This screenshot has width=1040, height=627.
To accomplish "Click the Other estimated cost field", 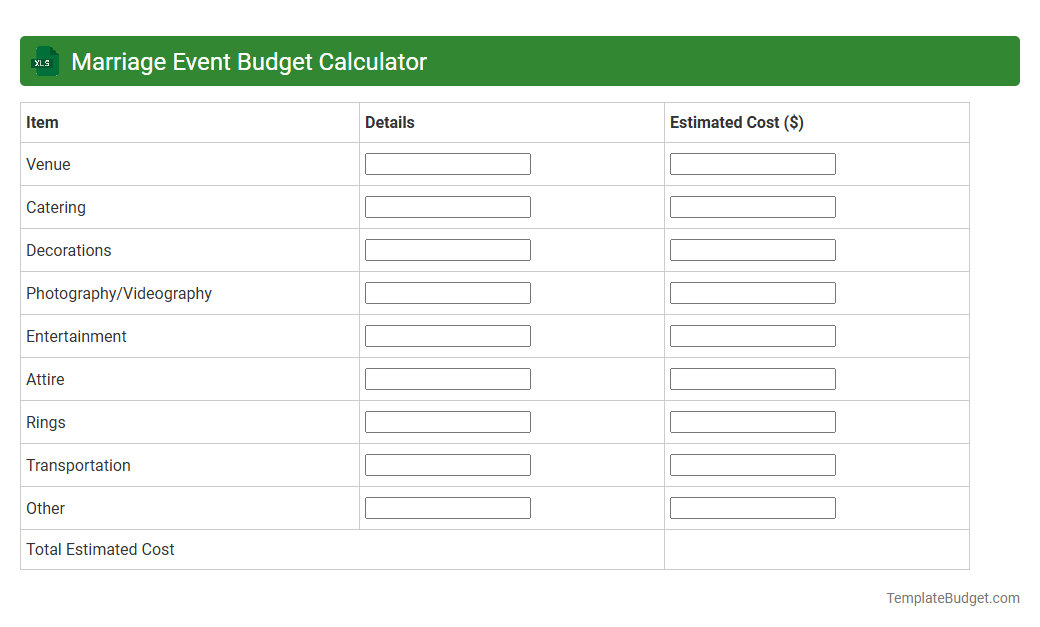I will 752,507.
